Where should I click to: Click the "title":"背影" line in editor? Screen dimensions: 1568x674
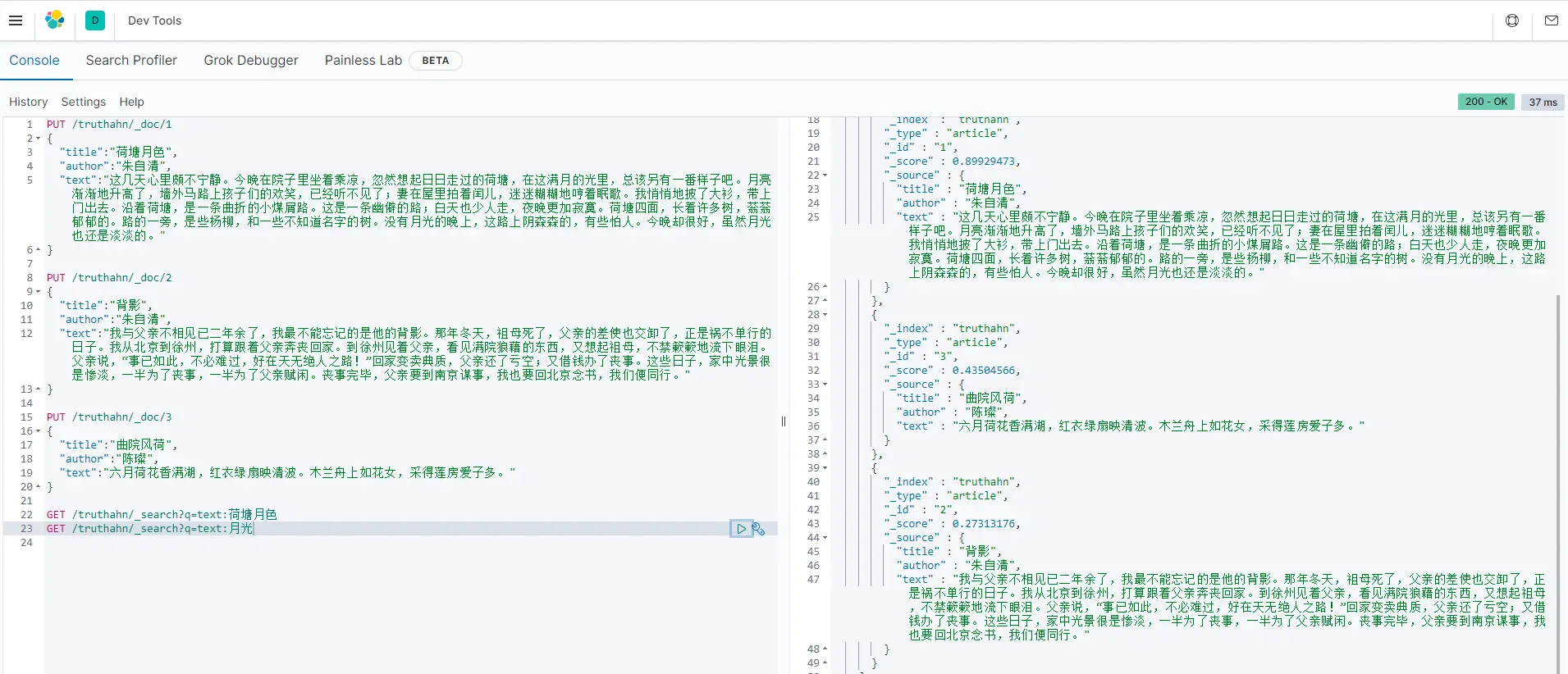tap(104, 306)
